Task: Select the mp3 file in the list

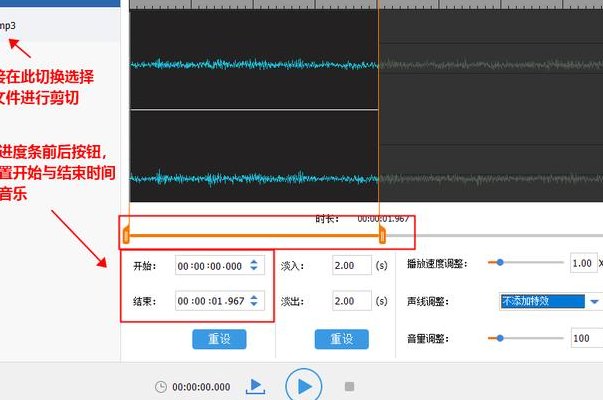Action: point(60,26)
